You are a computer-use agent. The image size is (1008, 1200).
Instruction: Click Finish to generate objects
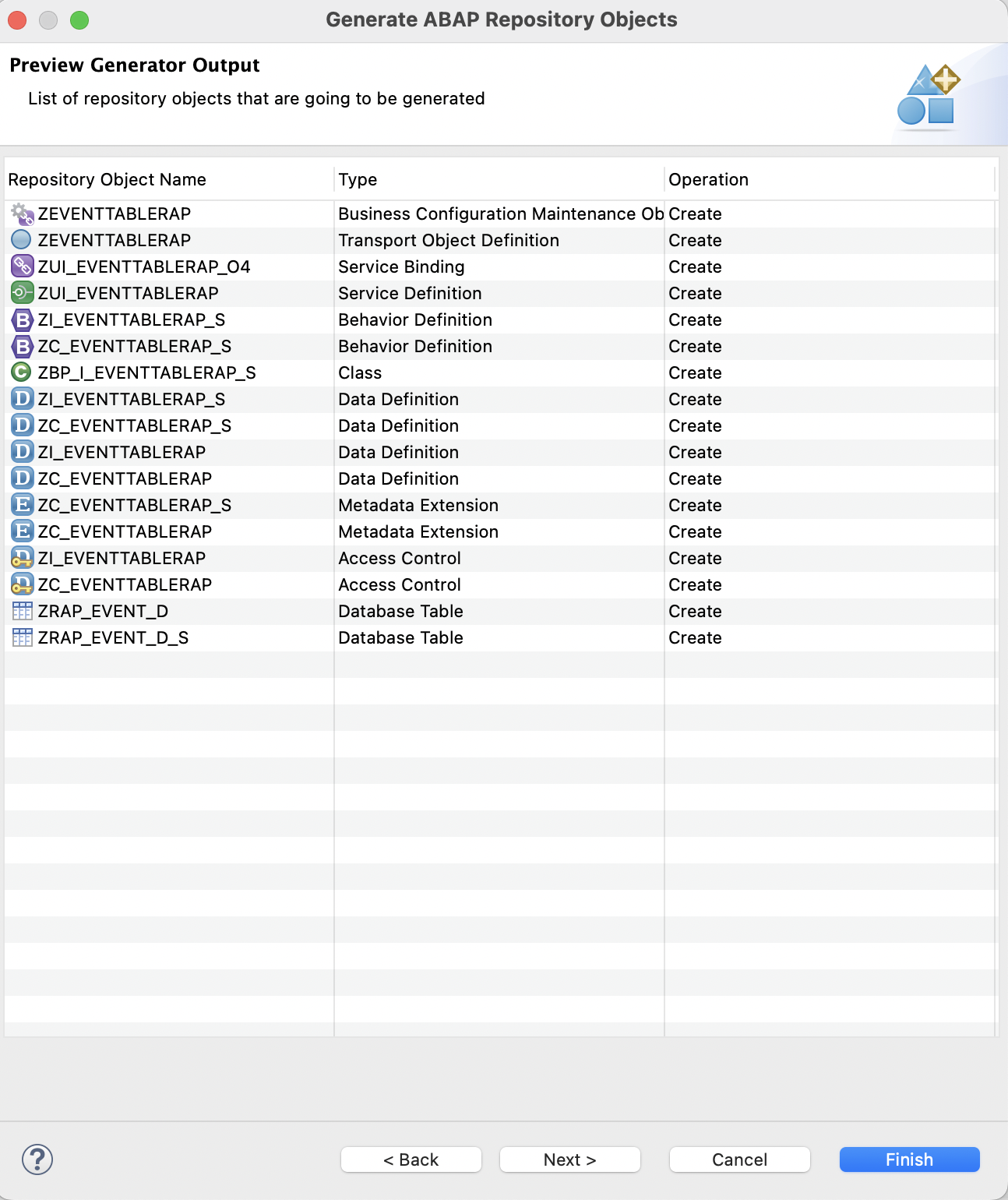click(910, 1159)
